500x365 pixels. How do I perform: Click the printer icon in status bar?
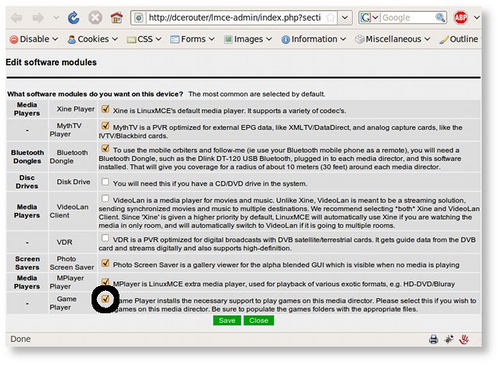pyautogui.click(x=433, y=339)
